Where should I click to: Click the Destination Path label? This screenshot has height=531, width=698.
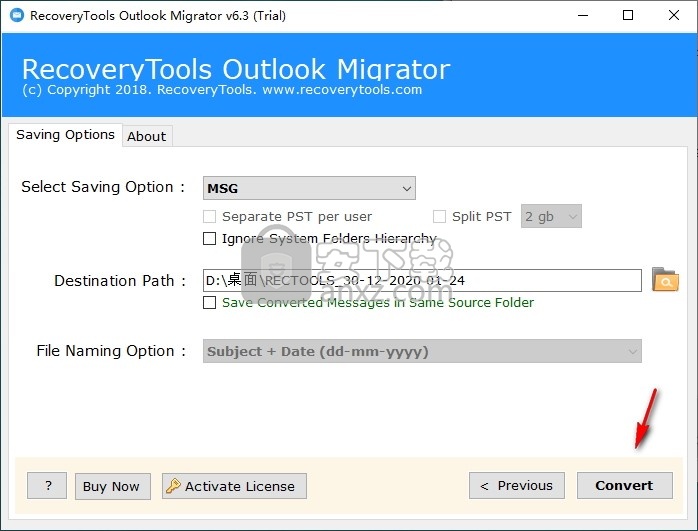(x=120, y=281)
